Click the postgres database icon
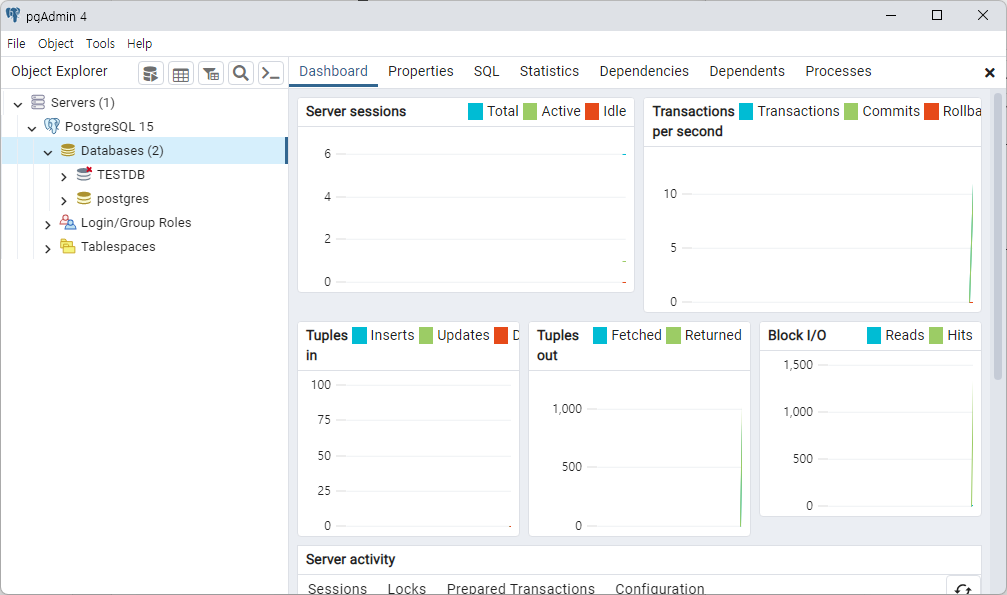 pyautogui.click(x=84, y=199)
